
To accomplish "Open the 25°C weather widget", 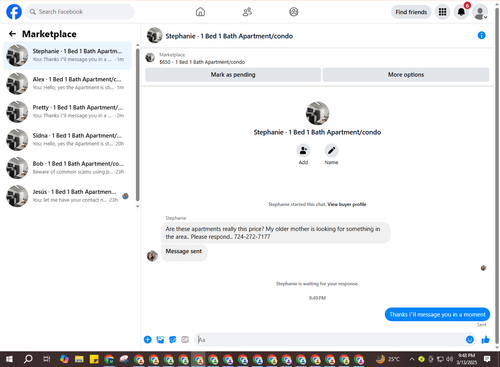I will 388,359.
